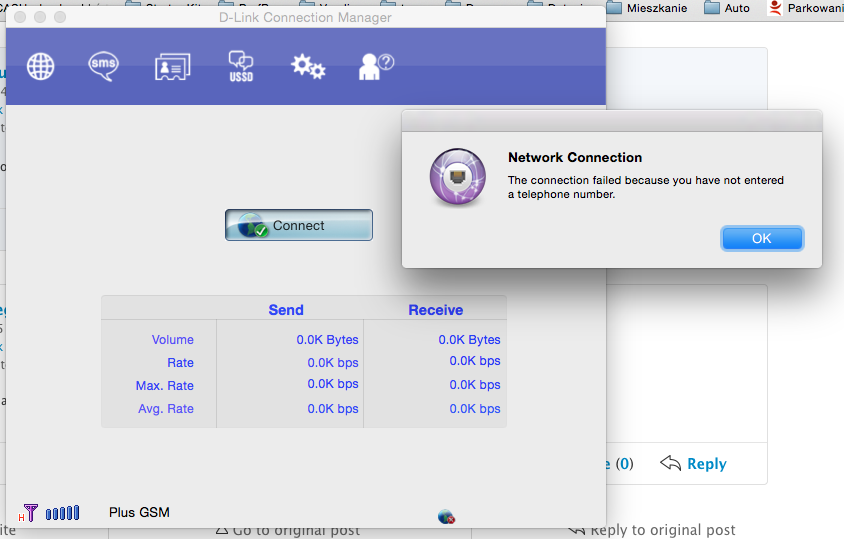Click the signal strength bars indicator

[x=62, y=513]
